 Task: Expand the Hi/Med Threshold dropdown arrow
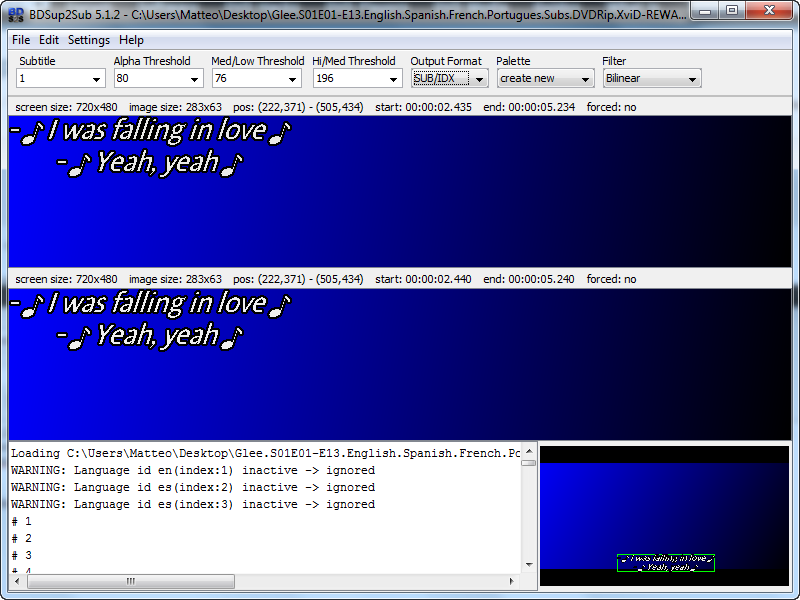393,79
